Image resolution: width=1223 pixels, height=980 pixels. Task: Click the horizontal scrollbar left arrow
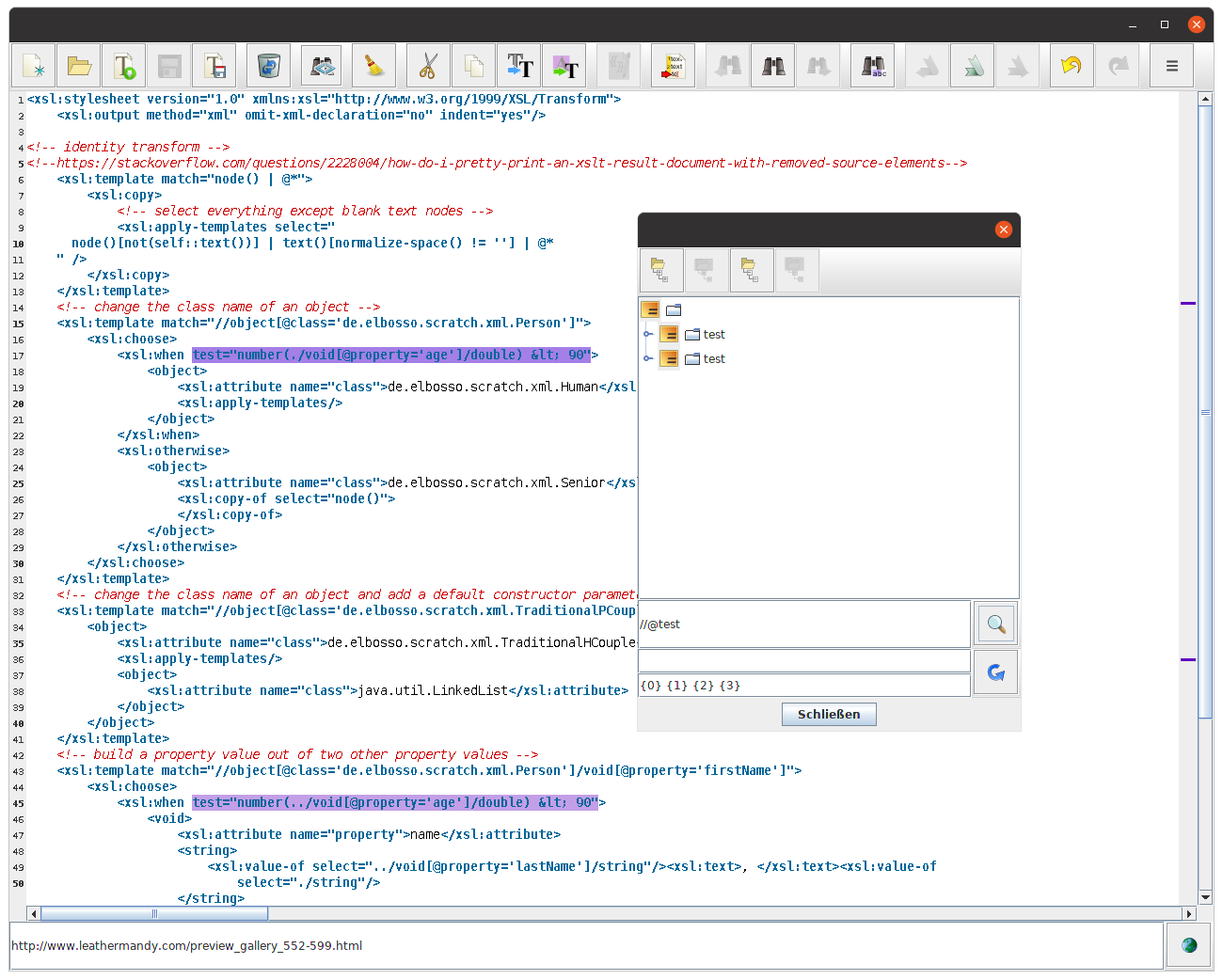point(34,913)
